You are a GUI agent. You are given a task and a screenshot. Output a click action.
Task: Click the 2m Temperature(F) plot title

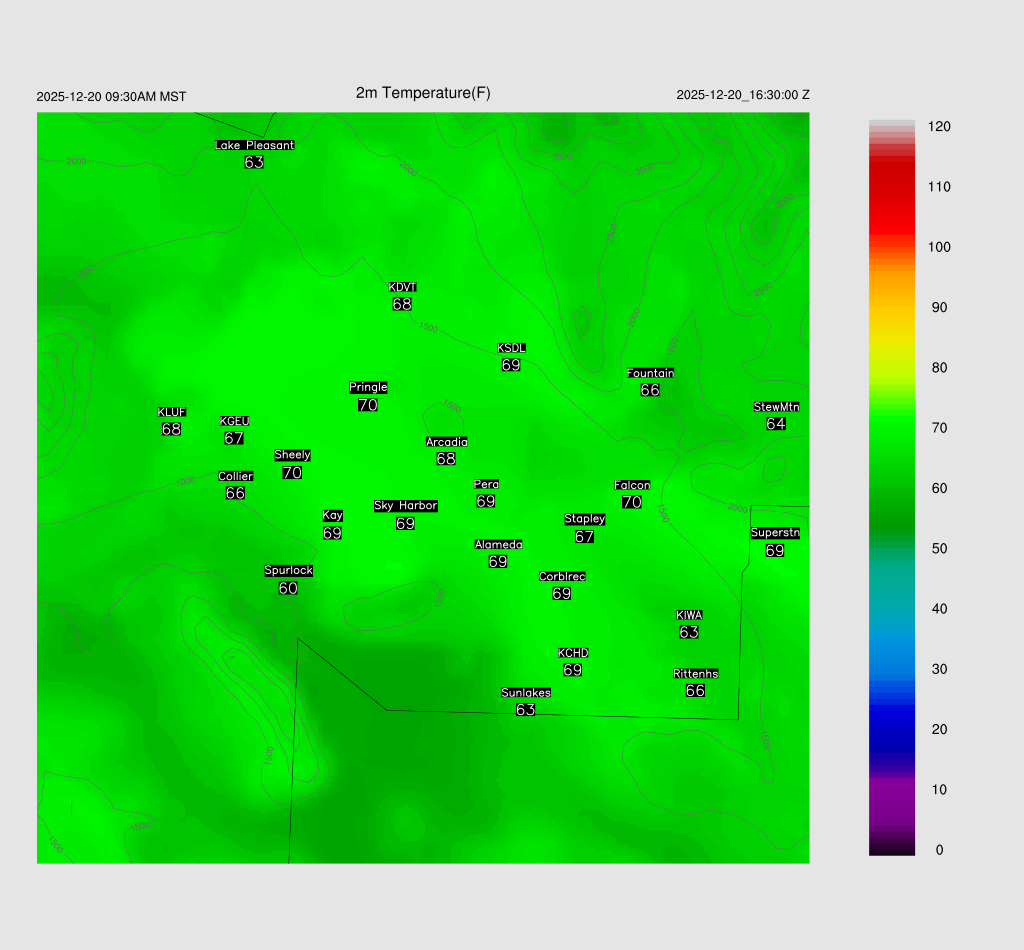click(423, 93)
